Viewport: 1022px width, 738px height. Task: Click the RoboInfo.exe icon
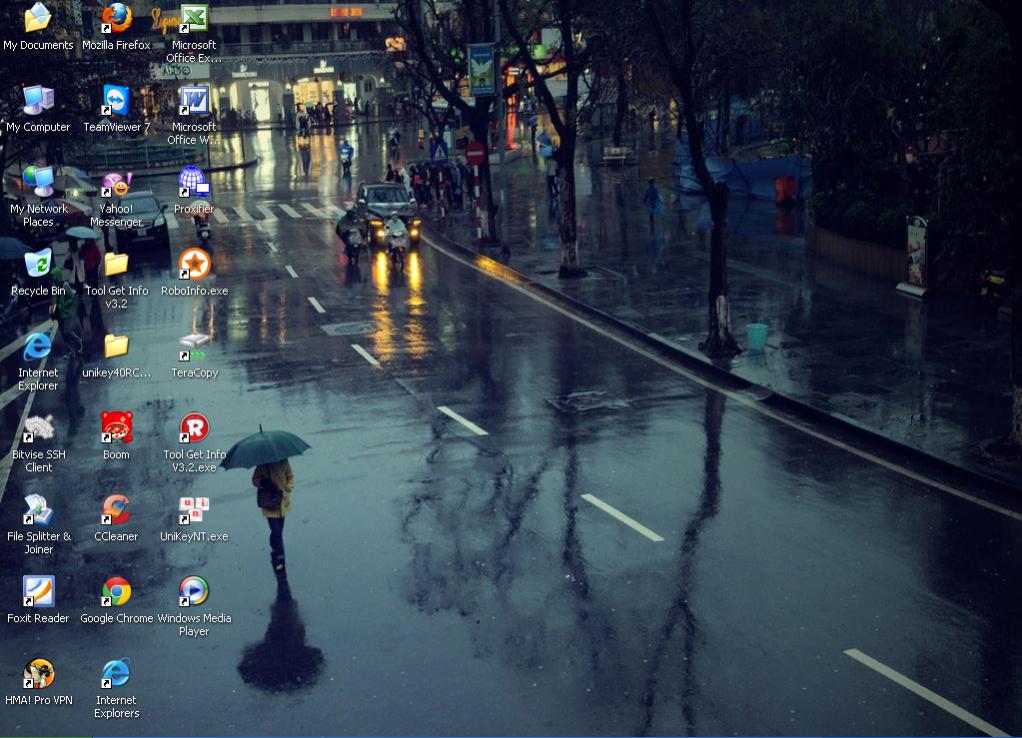(x=194, y=265)
